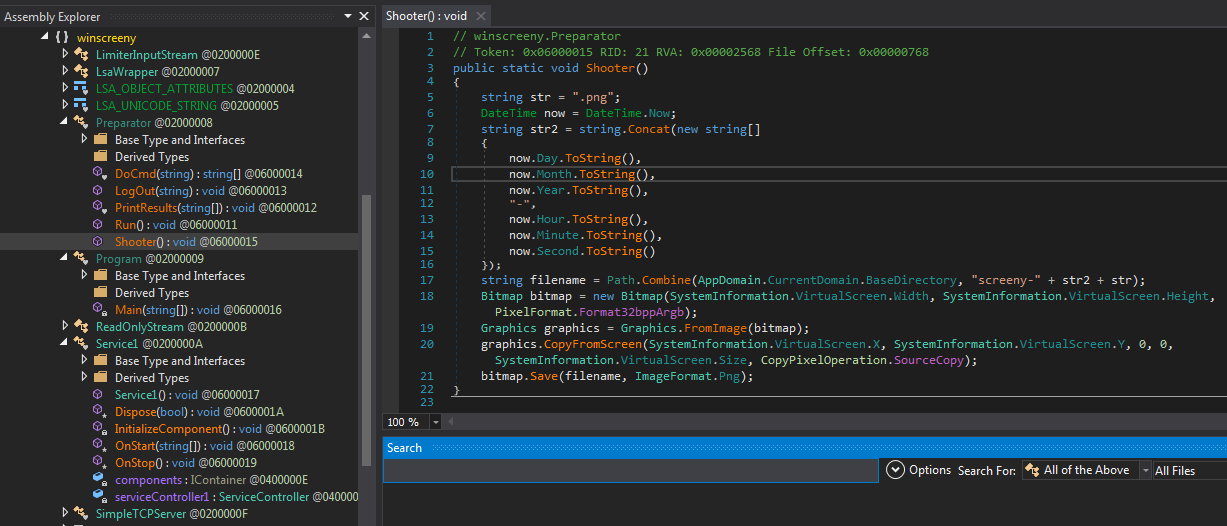
Task: Expand the ReadOnlyStream class node
Action: [66, 326]
